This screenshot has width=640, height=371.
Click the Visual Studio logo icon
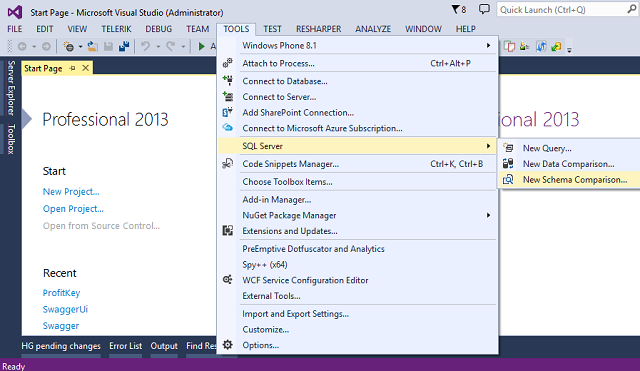click(x=15, y=12)
